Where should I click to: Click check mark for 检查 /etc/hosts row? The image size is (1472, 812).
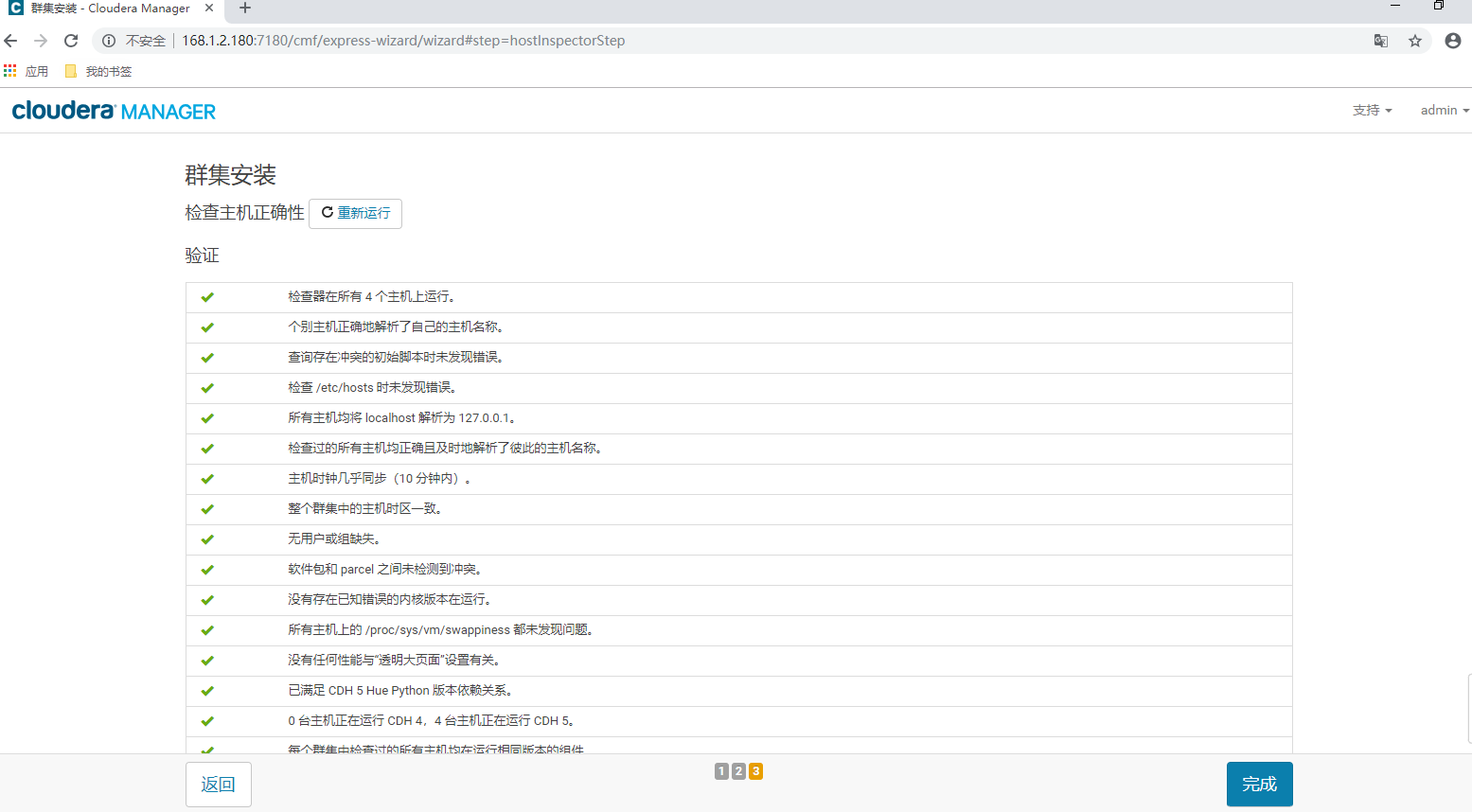[207, 388]
